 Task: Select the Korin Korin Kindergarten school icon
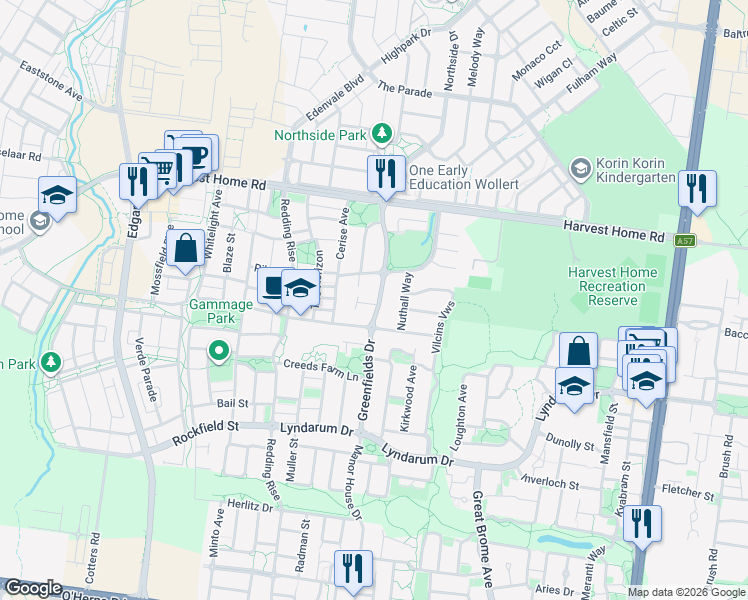(x=581, y=170)
